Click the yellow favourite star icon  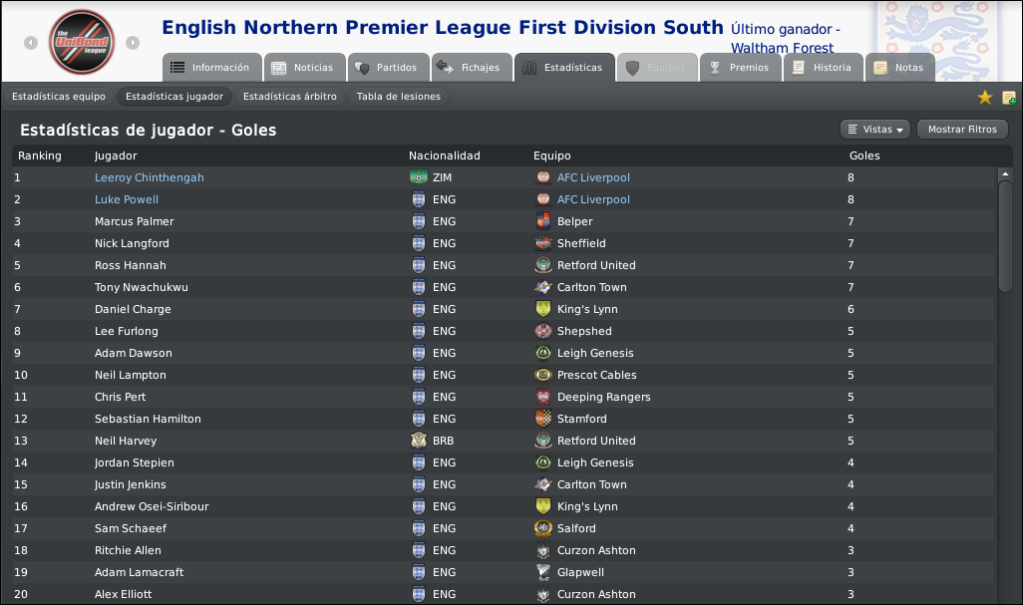pos(985,97)
